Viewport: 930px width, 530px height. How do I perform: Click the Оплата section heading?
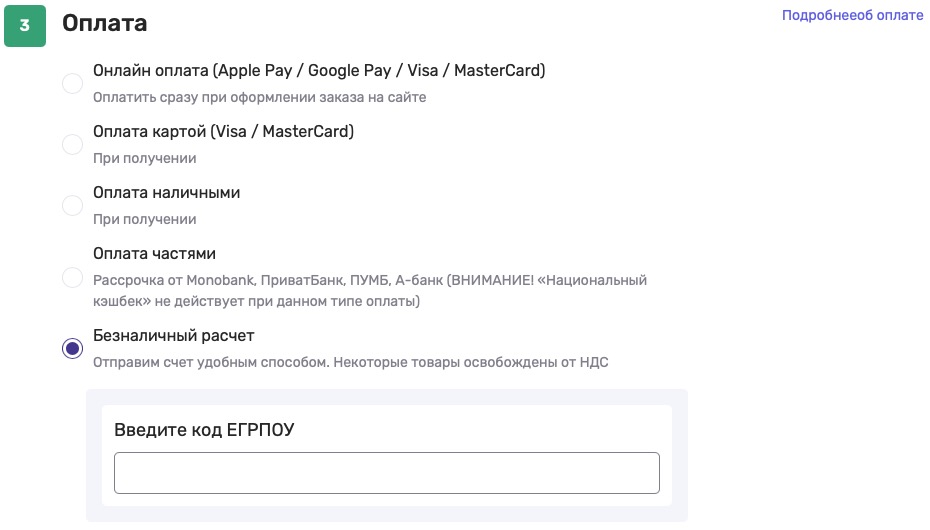[x=104, y=24]
